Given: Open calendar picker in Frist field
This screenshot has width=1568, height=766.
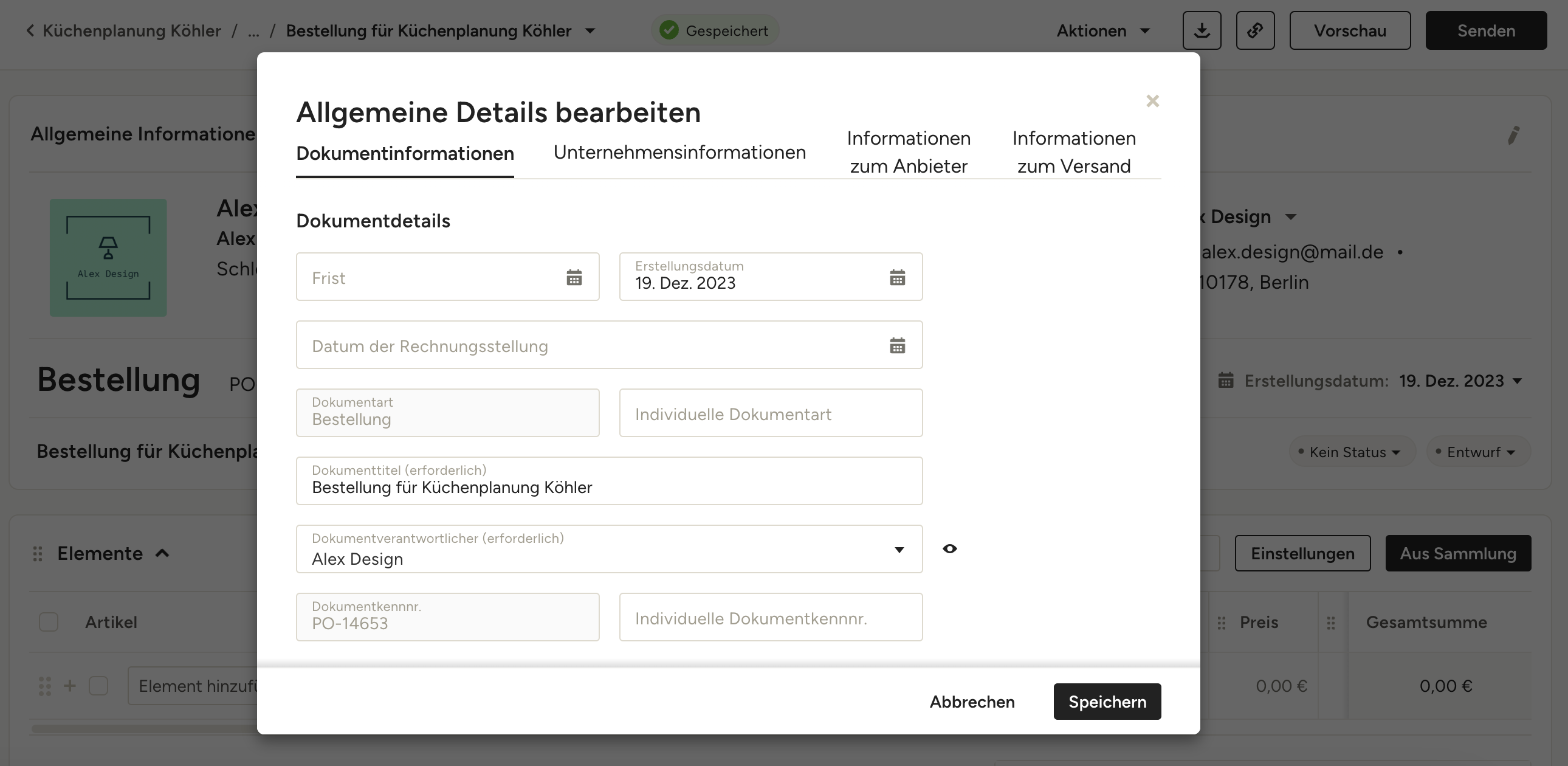Looking at the screenshot, I should click(574, 278).
